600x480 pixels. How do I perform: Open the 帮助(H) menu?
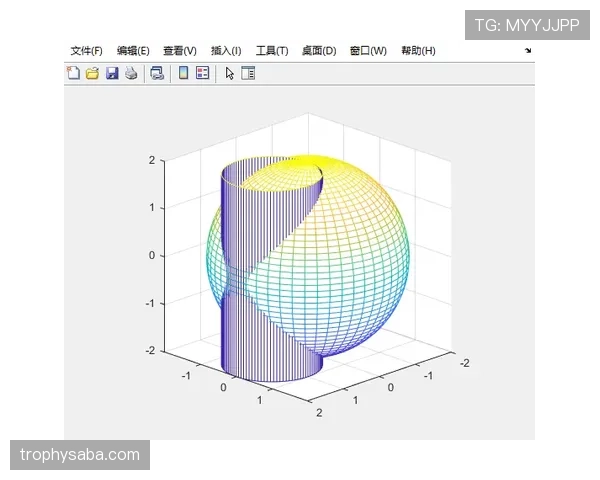point(418,51)
